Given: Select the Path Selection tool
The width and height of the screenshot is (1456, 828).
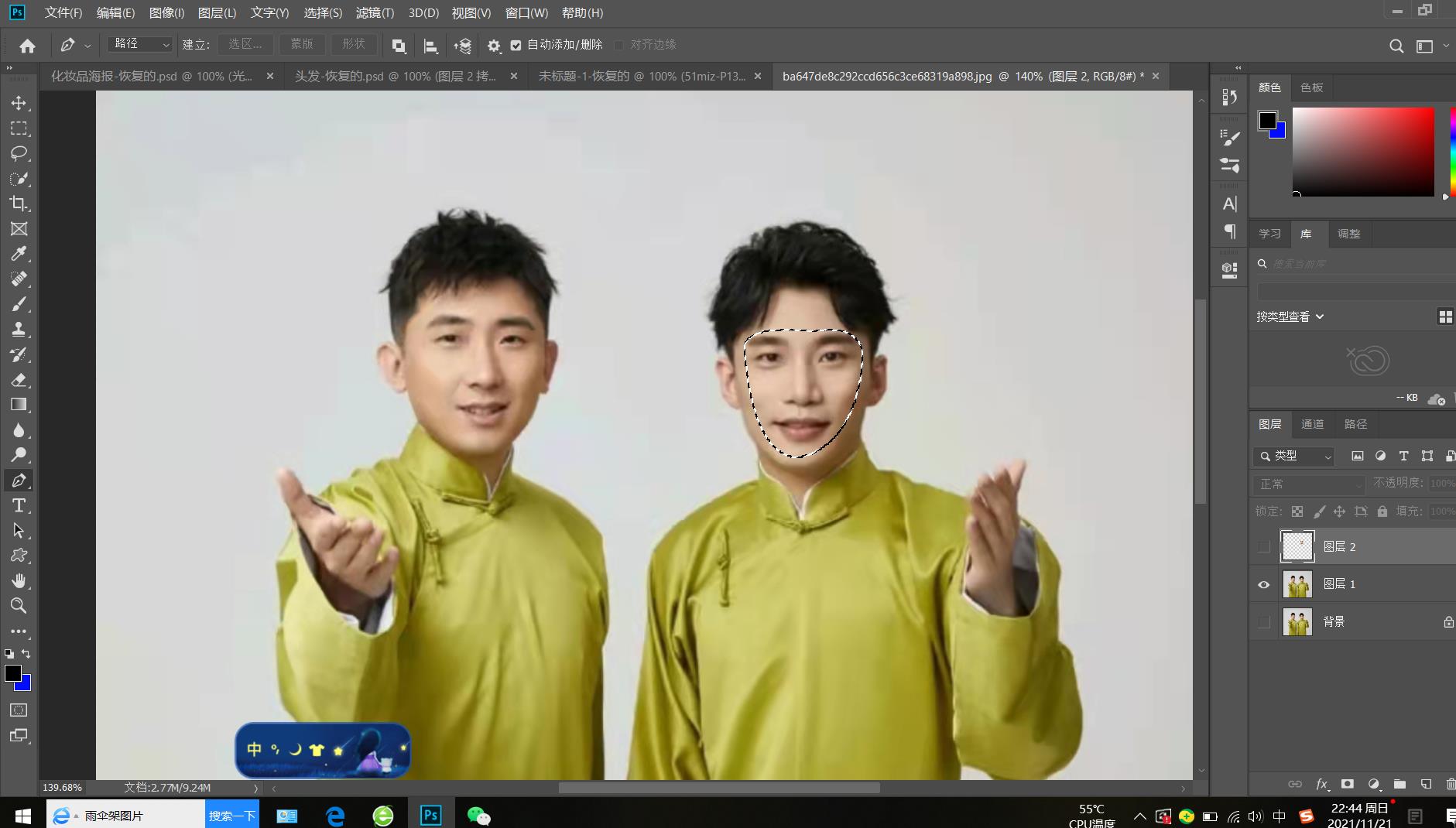Looking at the screenshot, I should 19,531.
